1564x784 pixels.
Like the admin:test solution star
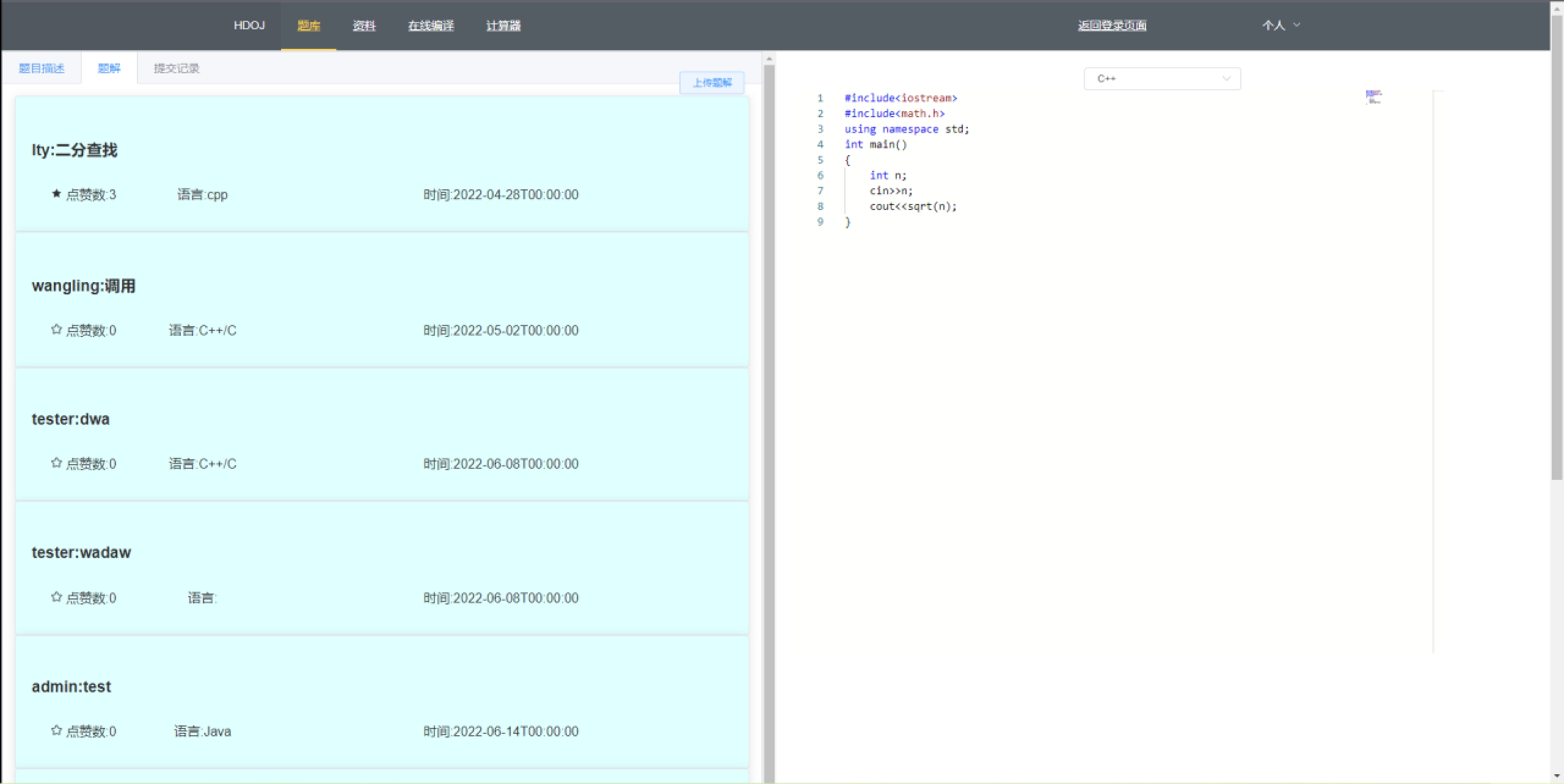(x=56, y=730)
